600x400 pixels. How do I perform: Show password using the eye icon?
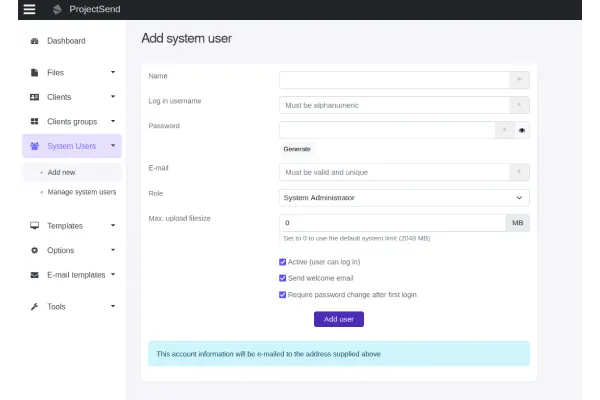pyautogui.click(x=522, y=130)
